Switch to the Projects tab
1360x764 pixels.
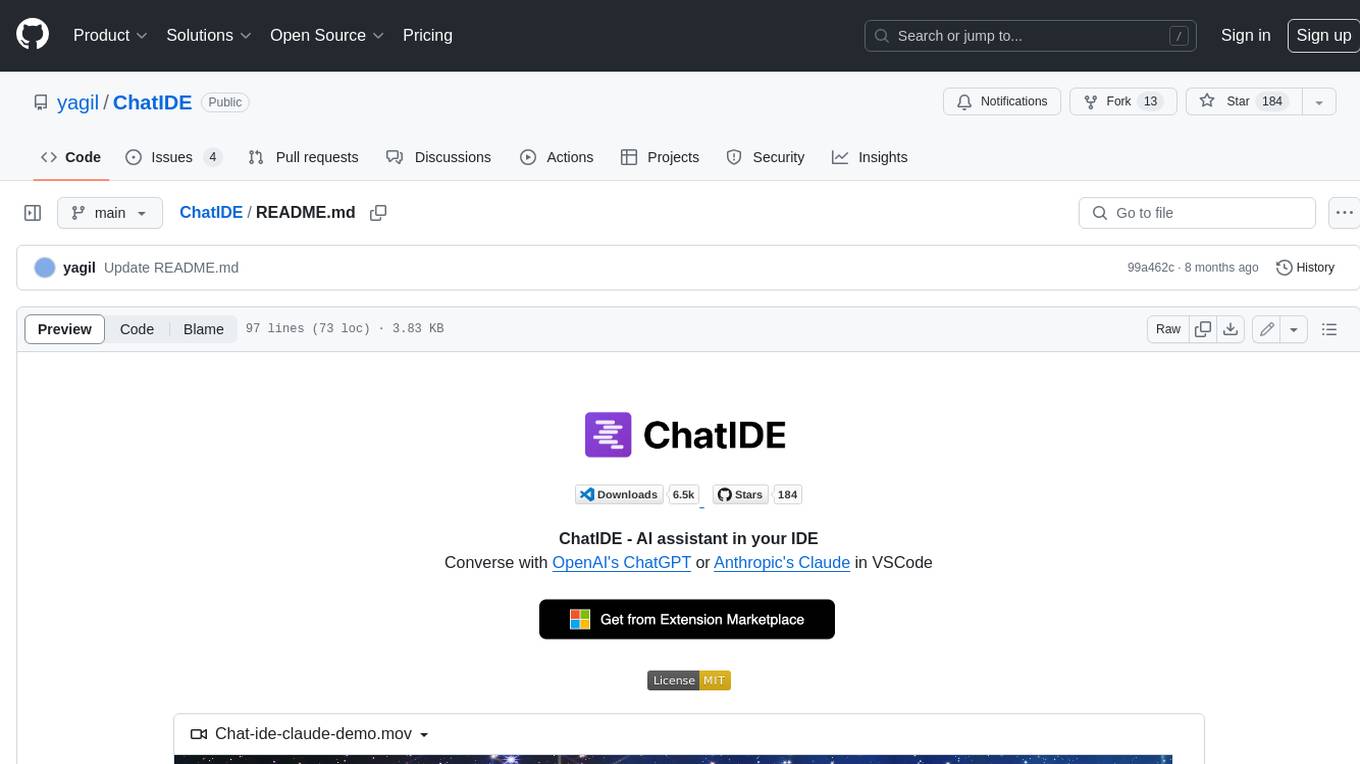(x=660, y=157)
